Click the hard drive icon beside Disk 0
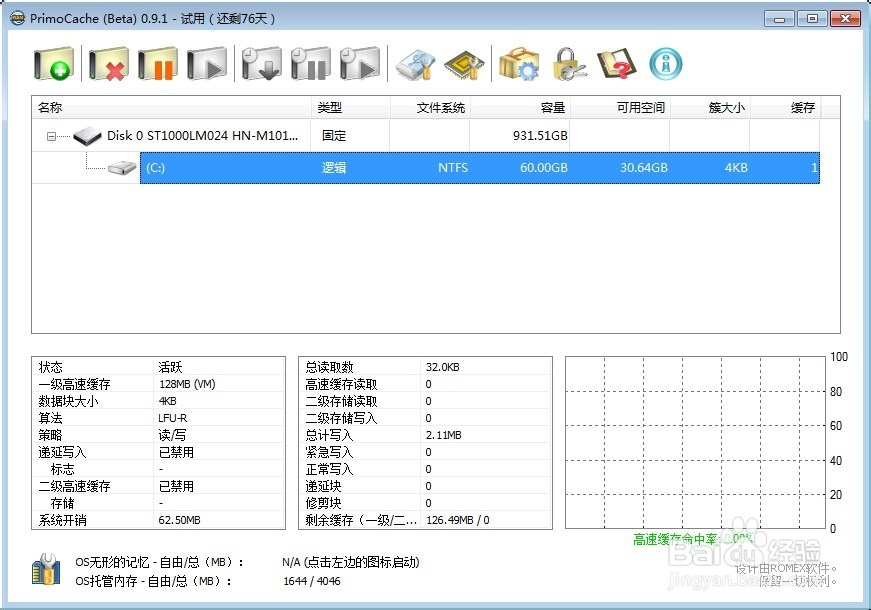 [87, 136]
